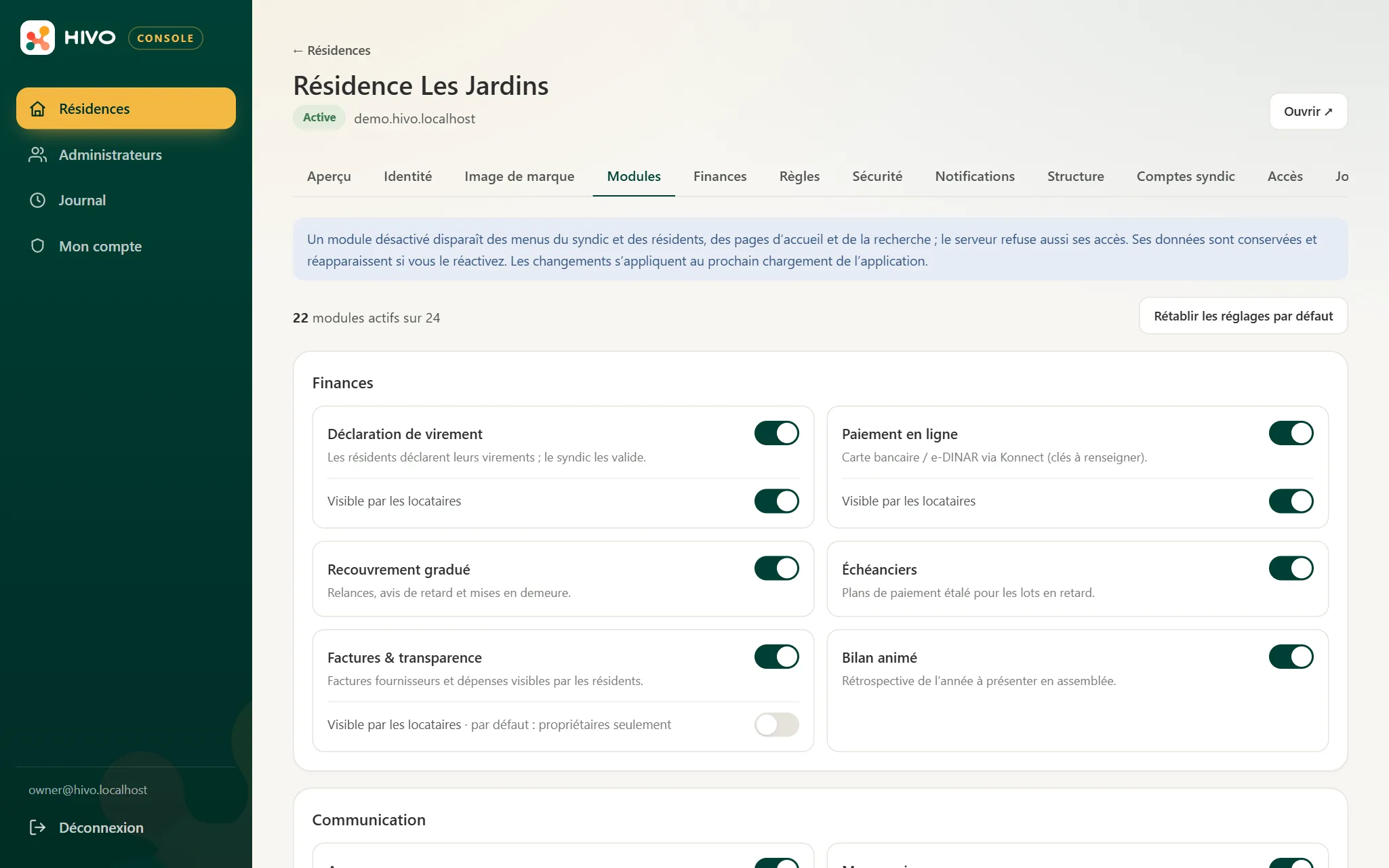Viewport: 1389px width, 868px height.
Task: Enable tenant visibility for Factures & transparence
Action: click(x=777, y=724)
